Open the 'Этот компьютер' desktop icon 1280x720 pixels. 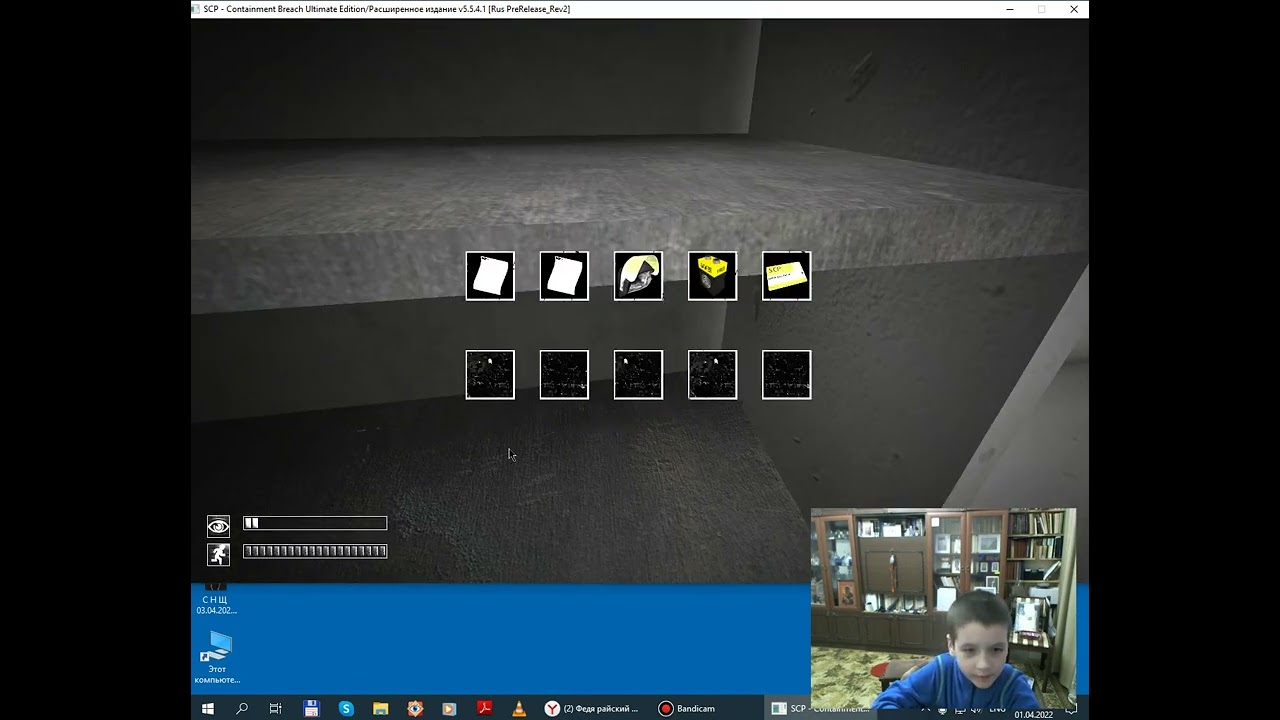click(217, 658)
